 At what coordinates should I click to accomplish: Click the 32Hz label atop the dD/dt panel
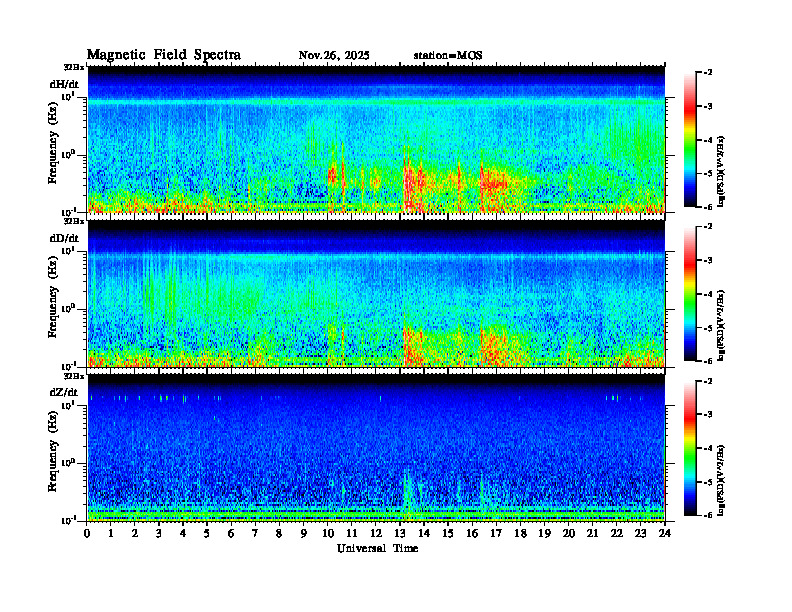coord(74,221)
